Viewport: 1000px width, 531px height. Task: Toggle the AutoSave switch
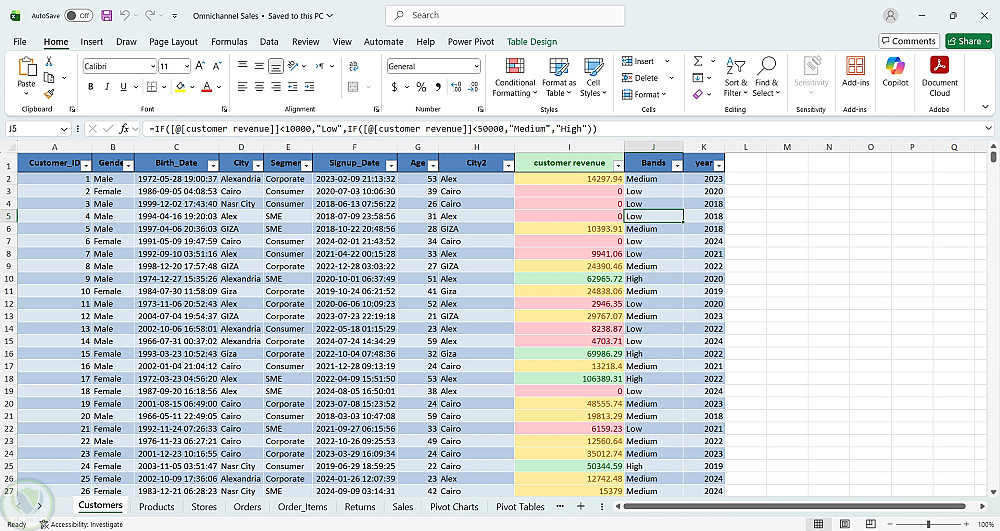coord(78,16)
